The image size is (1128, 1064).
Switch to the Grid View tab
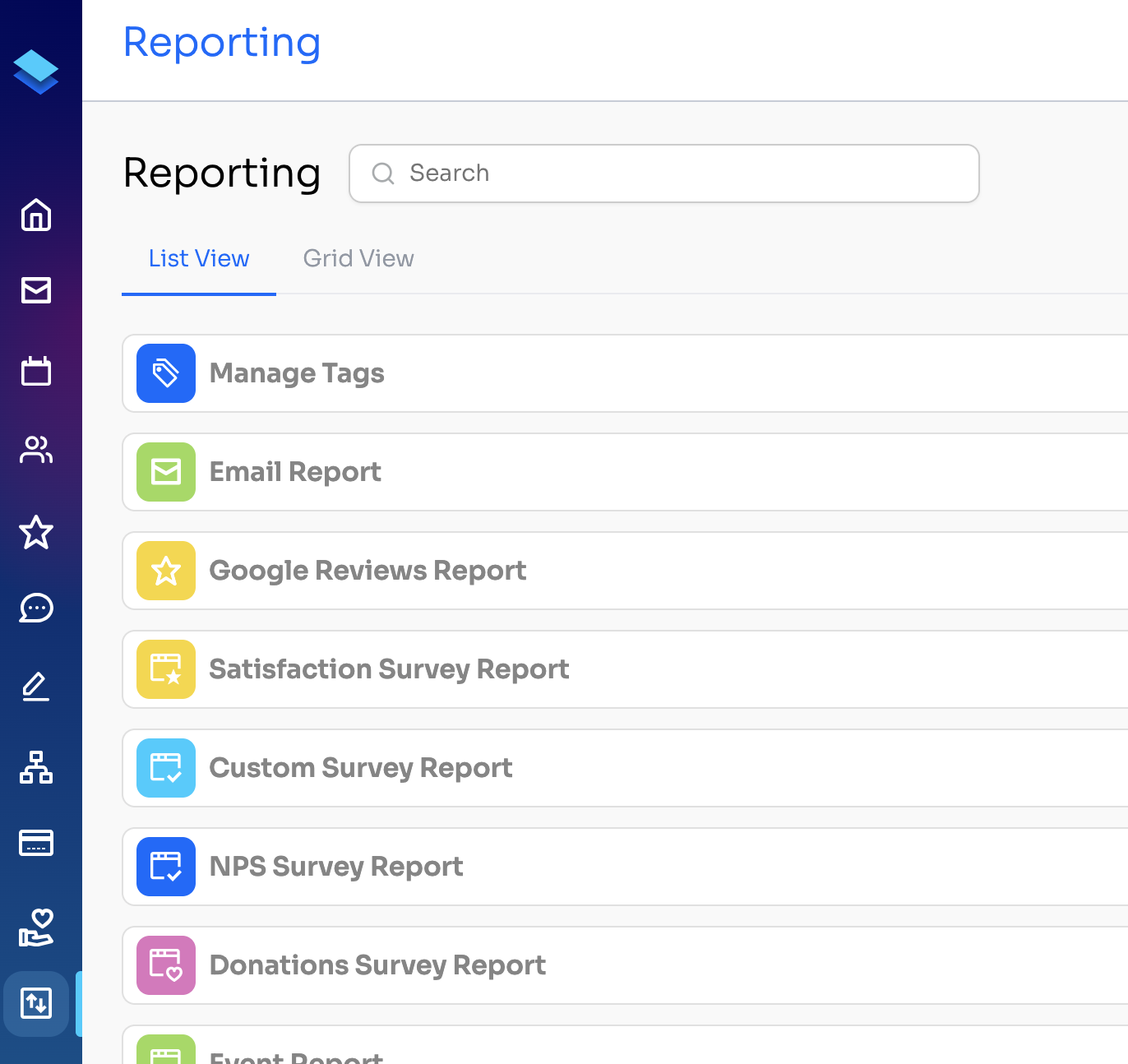click(x=358, y=259)
